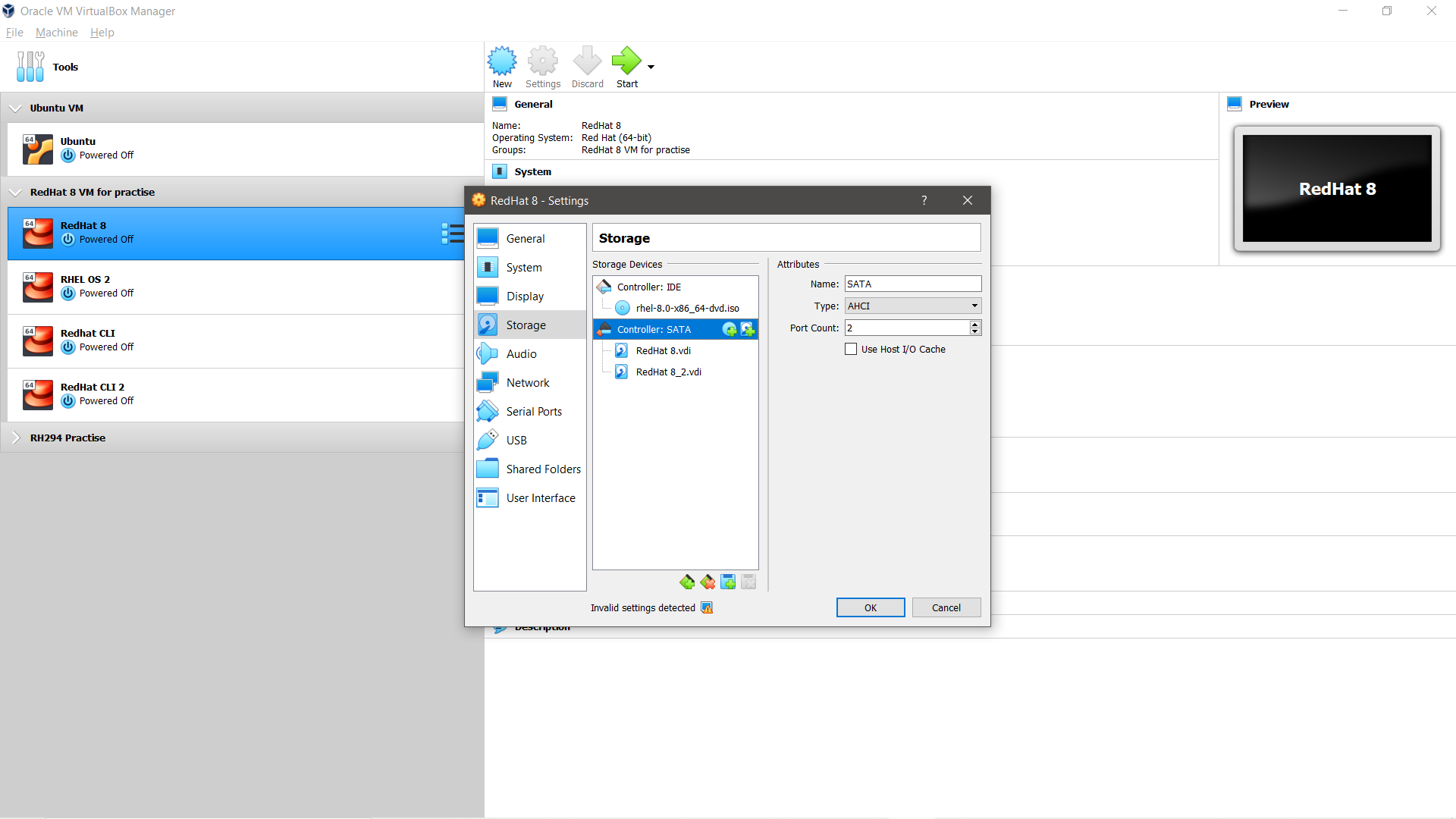The height and width of the screenshot is (819, 1456).
Task: Click the VirtualBox logo in the title bar
Action: [x=8, y=11]
